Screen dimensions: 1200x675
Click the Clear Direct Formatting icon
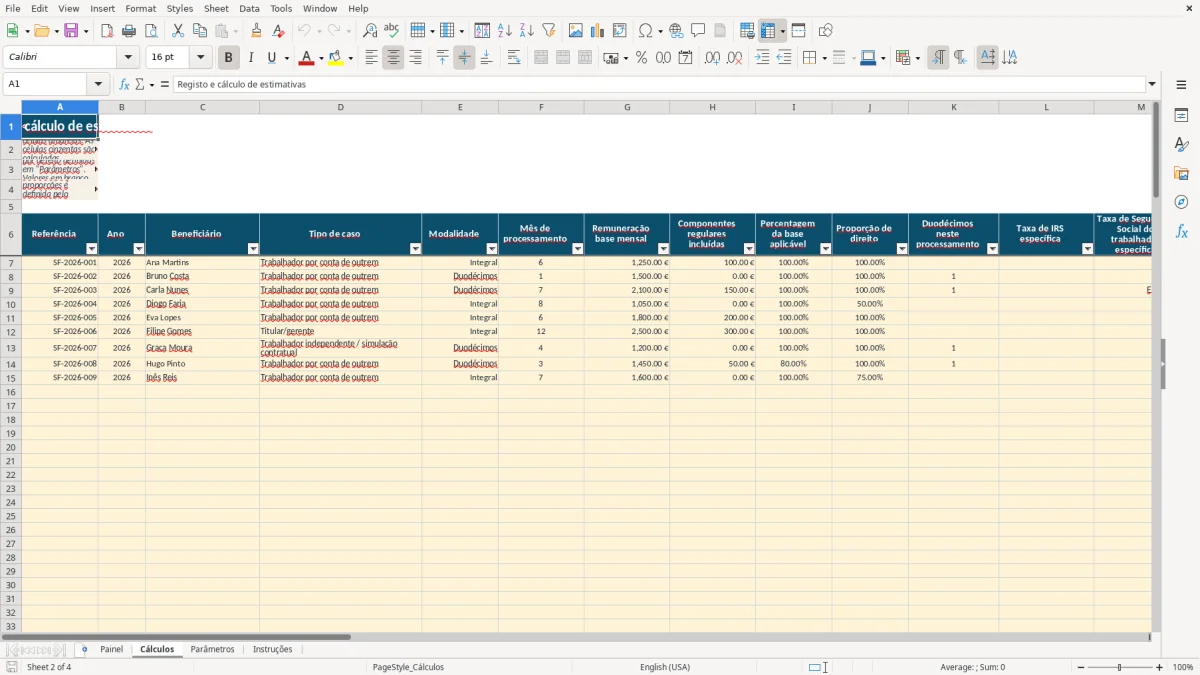[x=279, y=31]
